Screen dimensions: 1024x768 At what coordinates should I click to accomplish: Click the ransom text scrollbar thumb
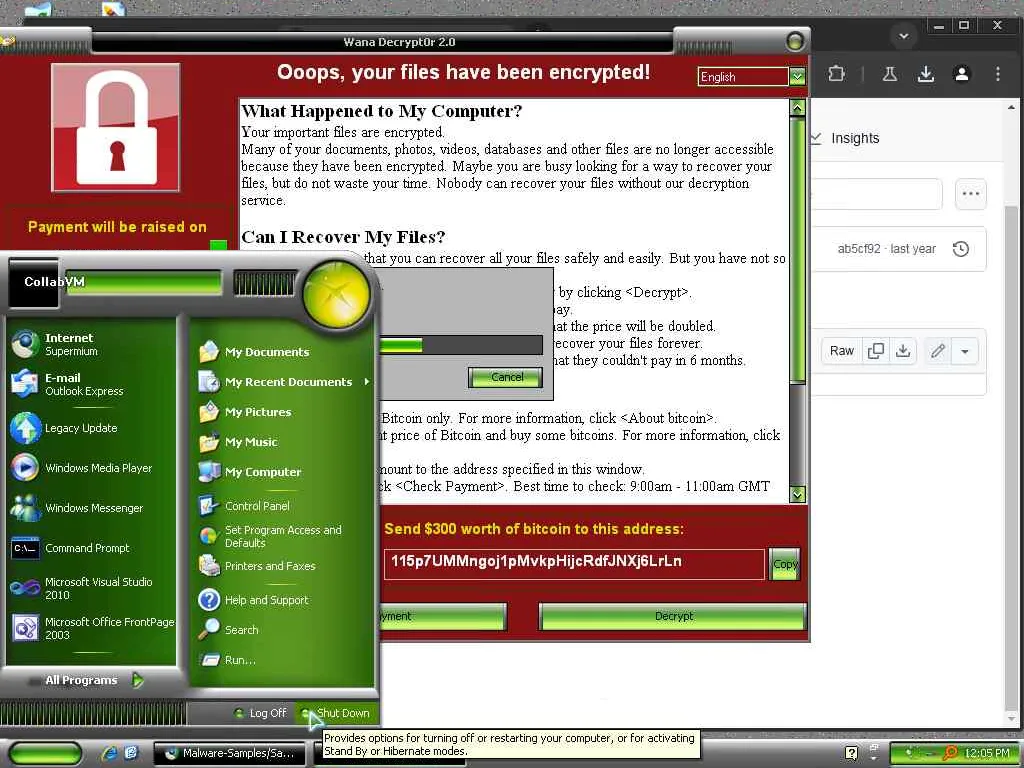point(797,251)
